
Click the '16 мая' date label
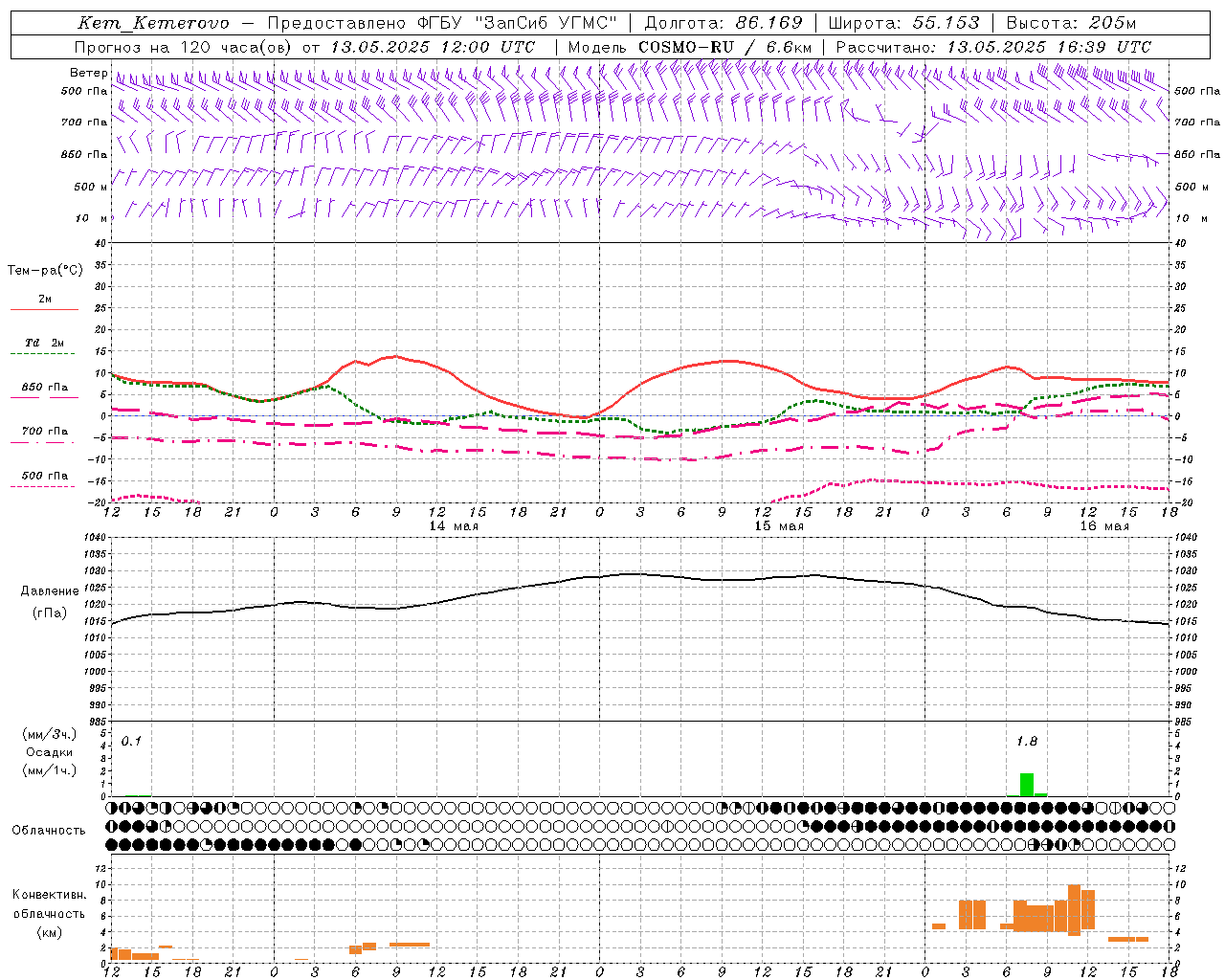(x=1104, y=526)
